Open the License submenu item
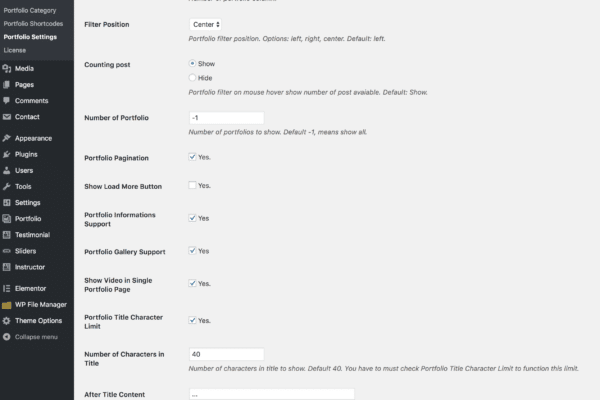The image size is (600, 400). tap(15, 50)
